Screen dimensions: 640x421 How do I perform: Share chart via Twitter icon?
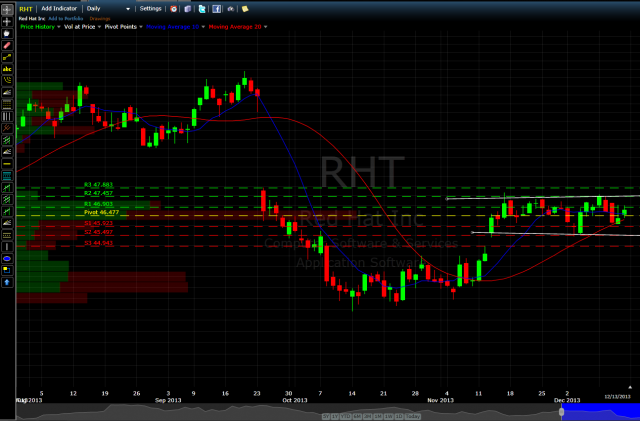(202, 9)
